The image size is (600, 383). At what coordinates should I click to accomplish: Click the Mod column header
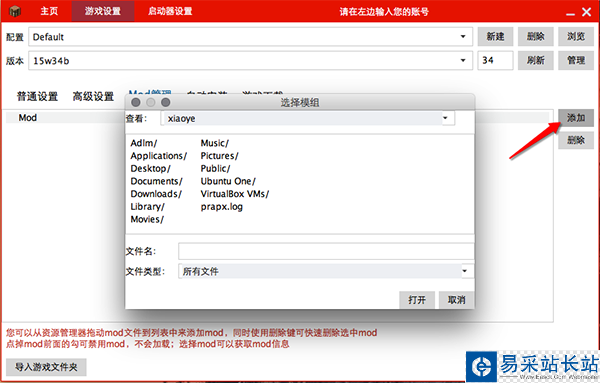[28, 118]
